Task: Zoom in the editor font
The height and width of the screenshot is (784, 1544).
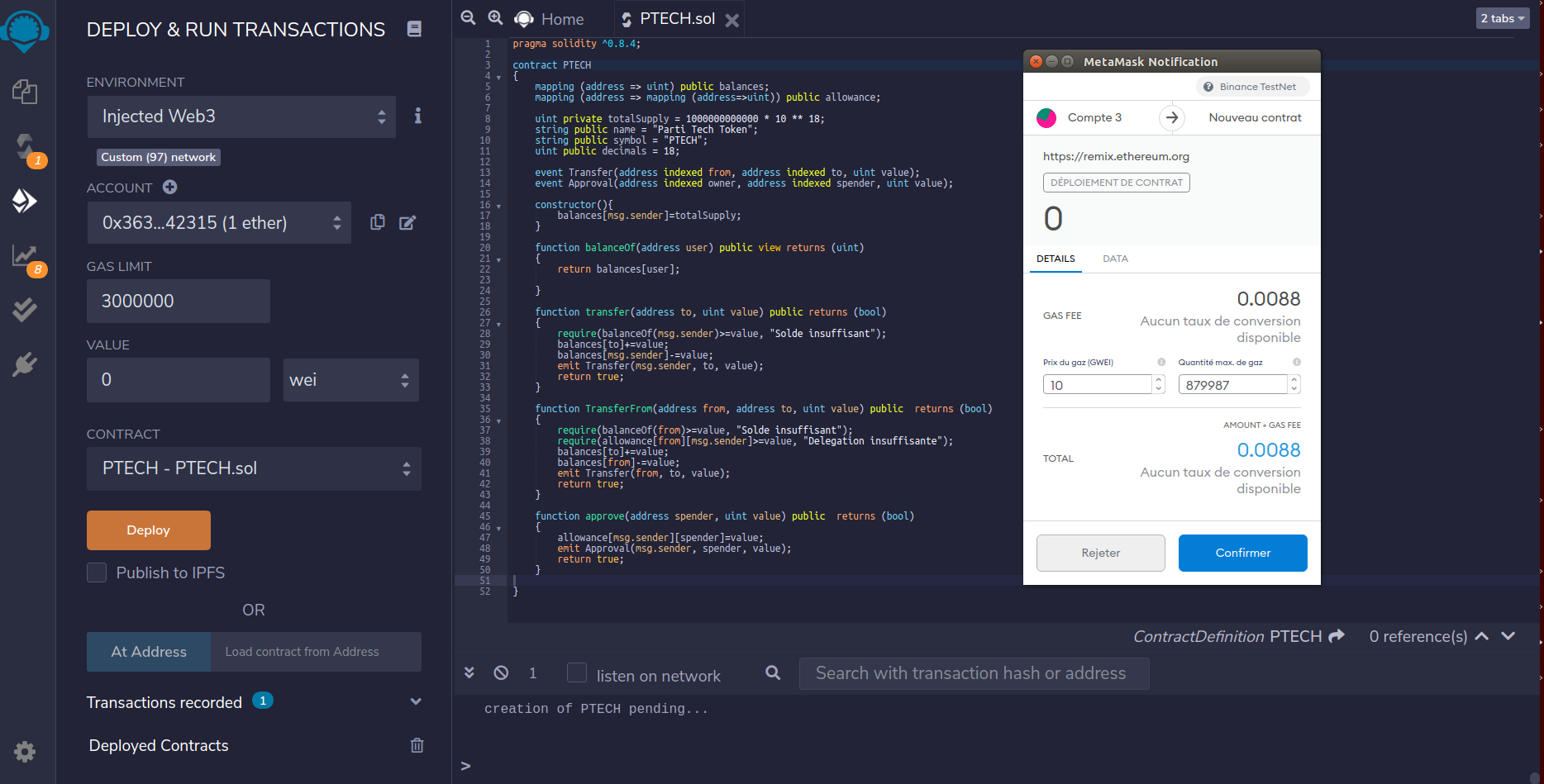Action: pos(495,17)
